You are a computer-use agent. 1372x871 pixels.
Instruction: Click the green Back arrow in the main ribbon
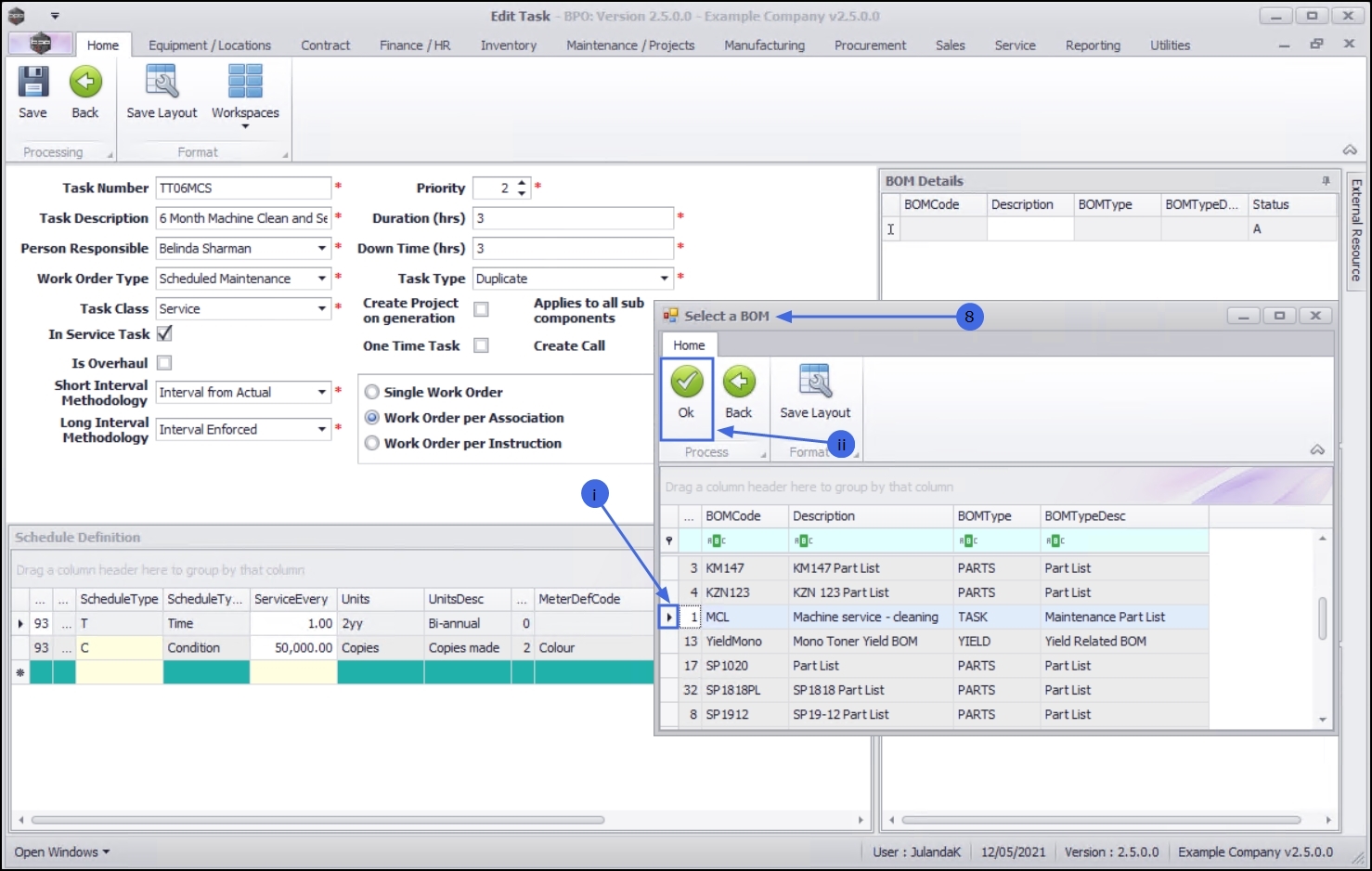click(85, 82)
